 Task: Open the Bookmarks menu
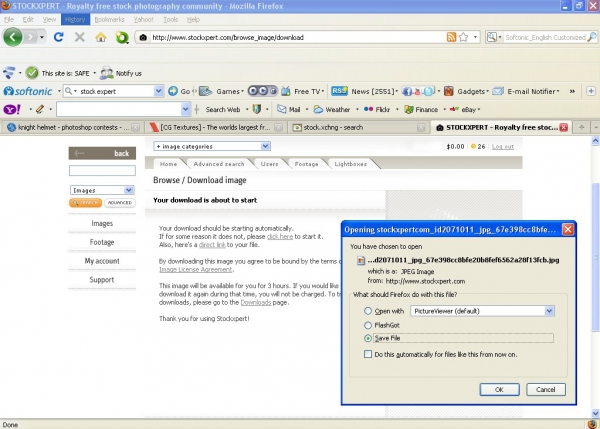coord(109,19)
